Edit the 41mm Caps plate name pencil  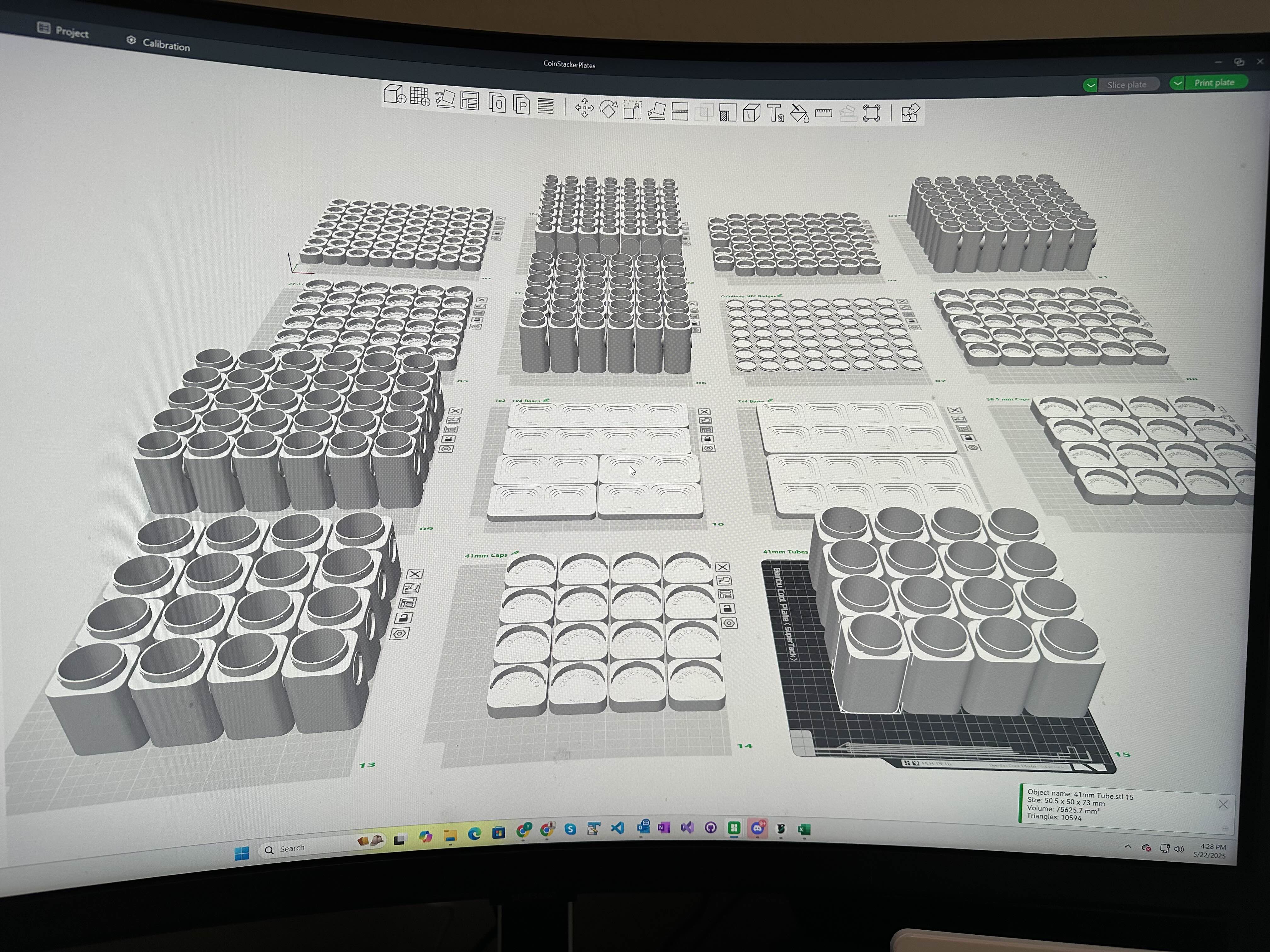(x=516, y=554)
